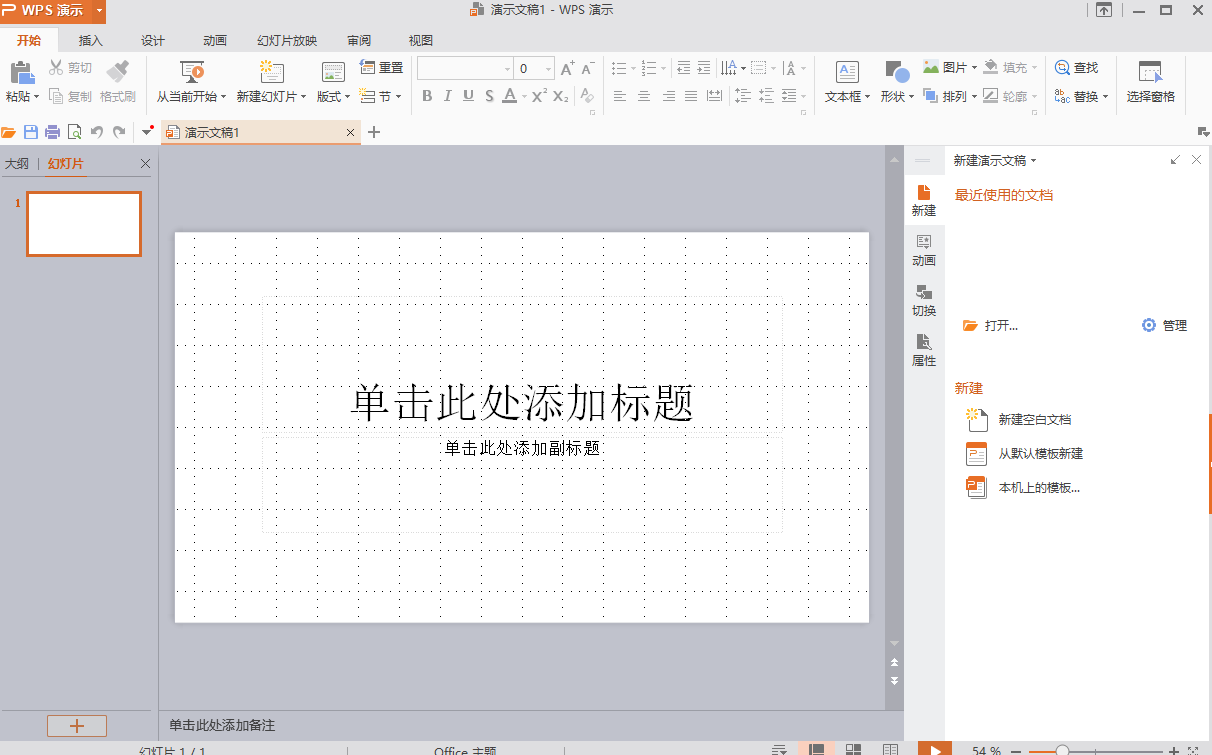1212x755 pixels.
Task: Open the Transition (切换) side panel
Action: [924, 299]
